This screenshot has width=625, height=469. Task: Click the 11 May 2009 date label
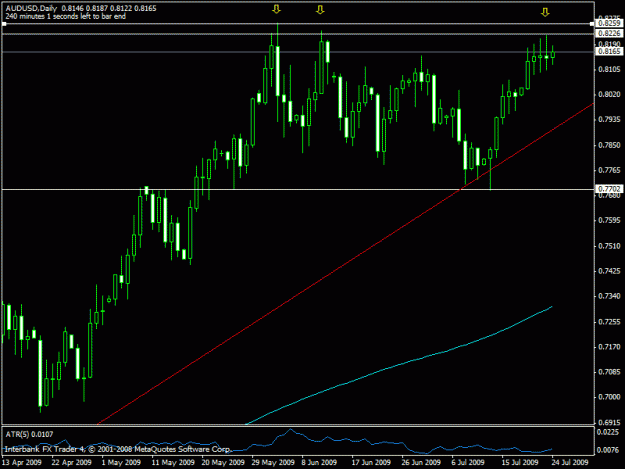tap(173, 462)
